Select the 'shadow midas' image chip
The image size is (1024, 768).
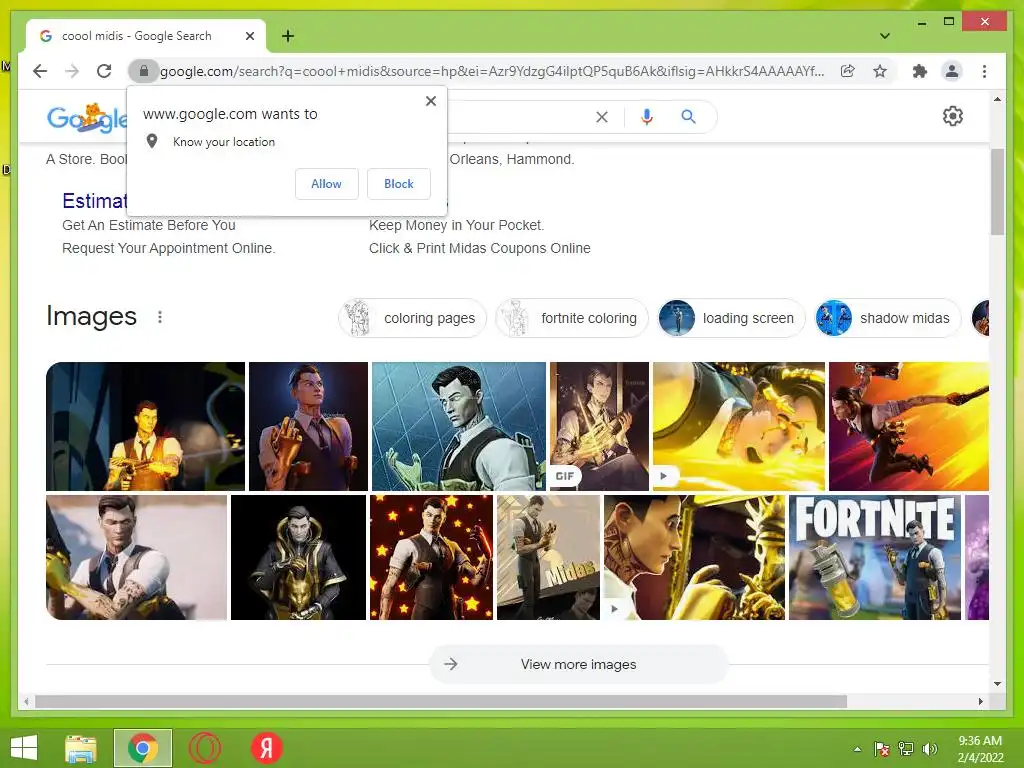pos(888,318)
